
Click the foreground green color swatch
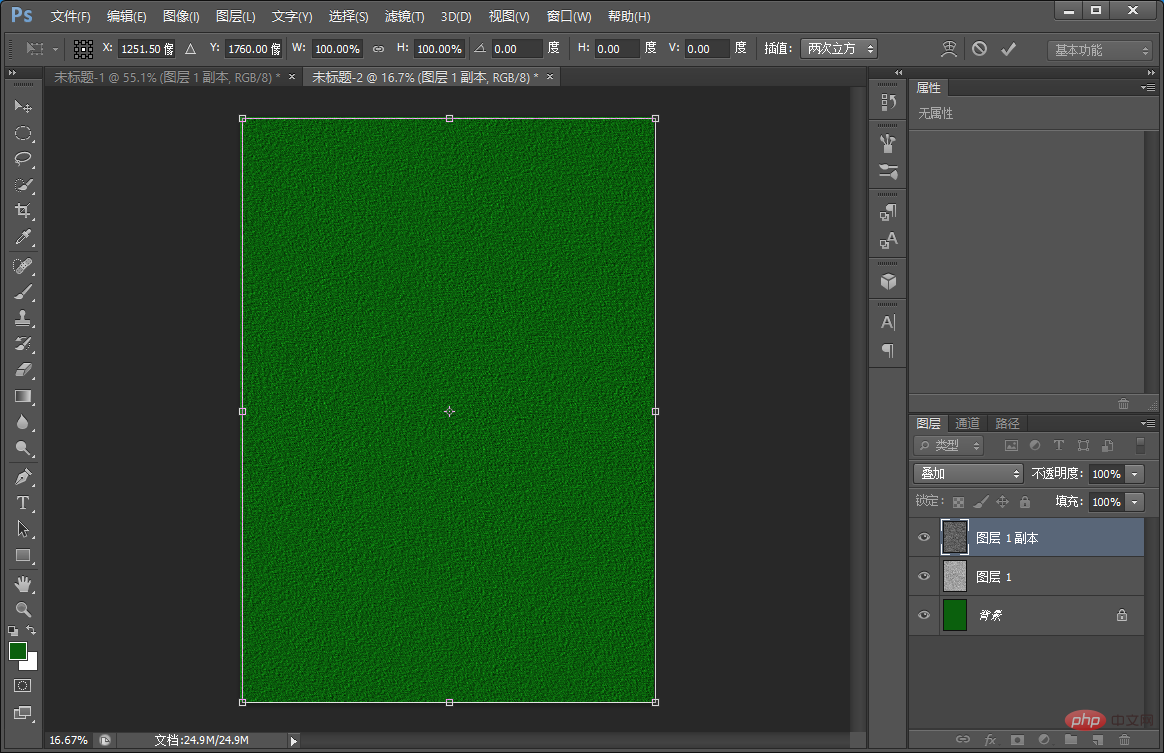click(18, 651)
